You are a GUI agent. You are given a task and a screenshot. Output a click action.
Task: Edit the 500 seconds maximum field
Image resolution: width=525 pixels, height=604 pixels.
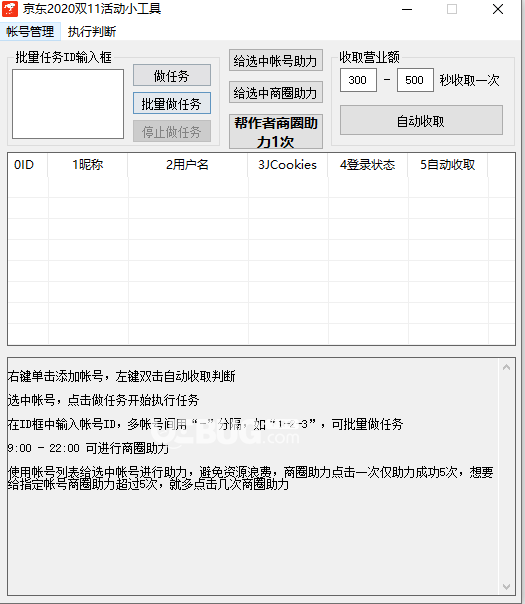pos(415,80)
